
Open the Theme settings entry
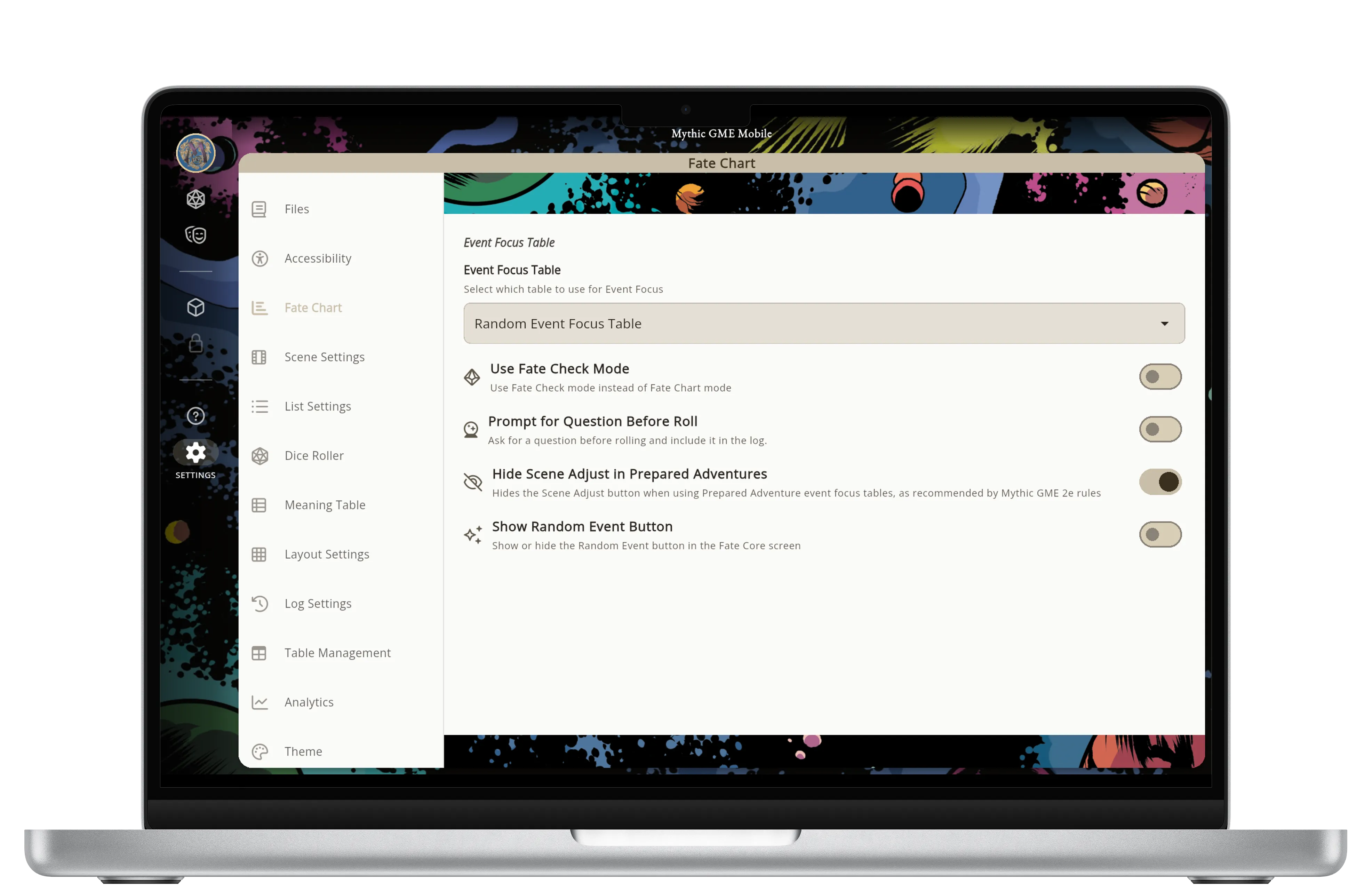click(x=303, y=751)
